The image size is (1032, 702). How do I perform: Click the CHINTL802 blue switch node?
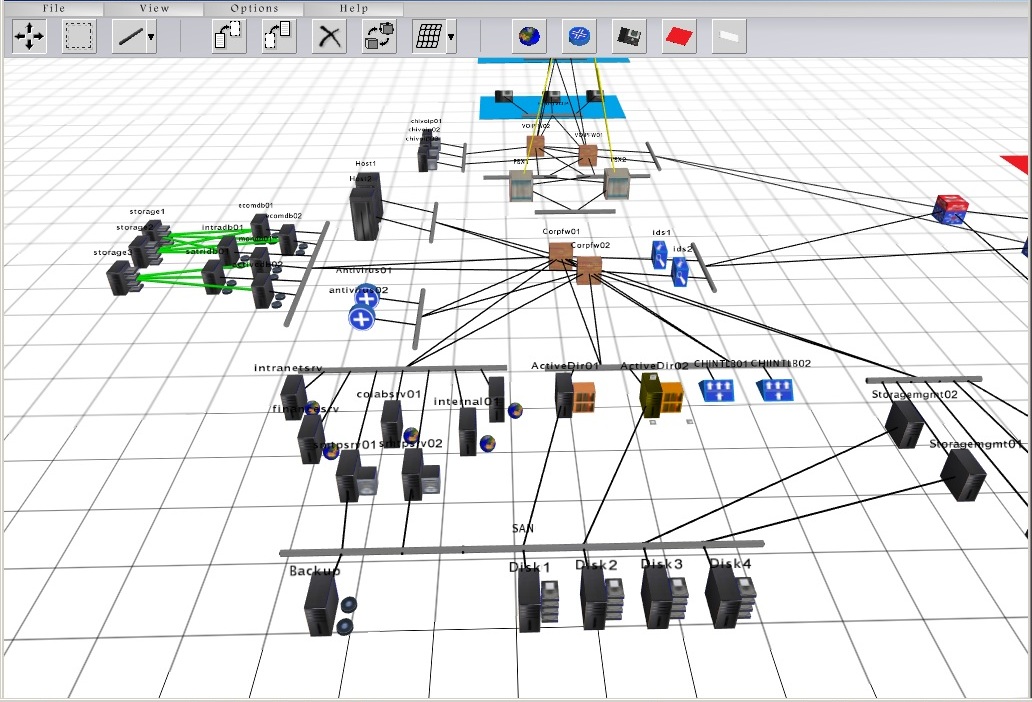[775, 389]
